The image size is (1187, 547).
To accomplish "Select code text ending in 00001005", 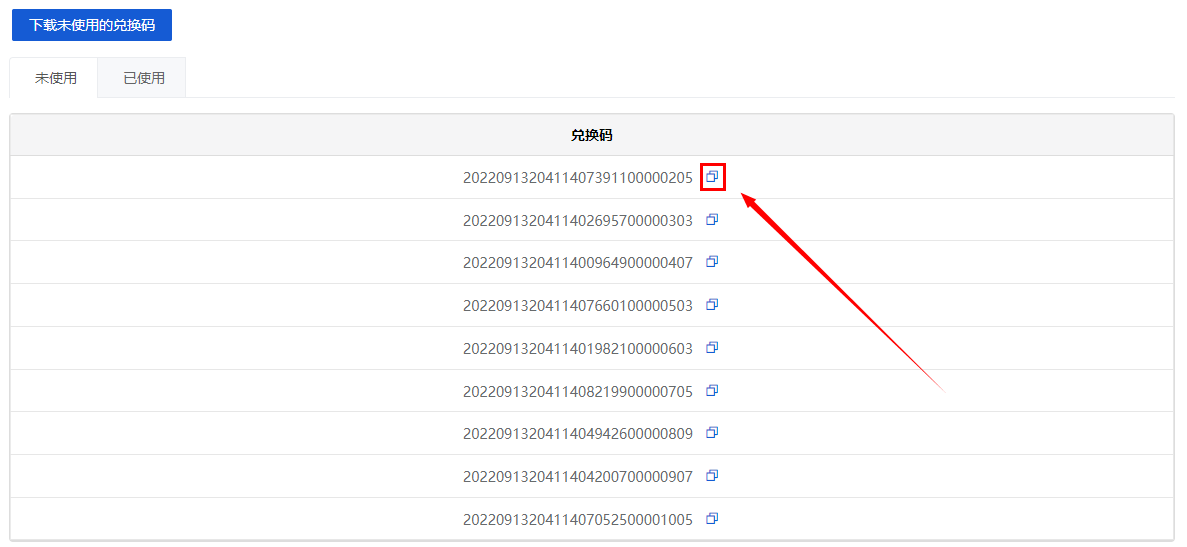I will tap(578, 520).
